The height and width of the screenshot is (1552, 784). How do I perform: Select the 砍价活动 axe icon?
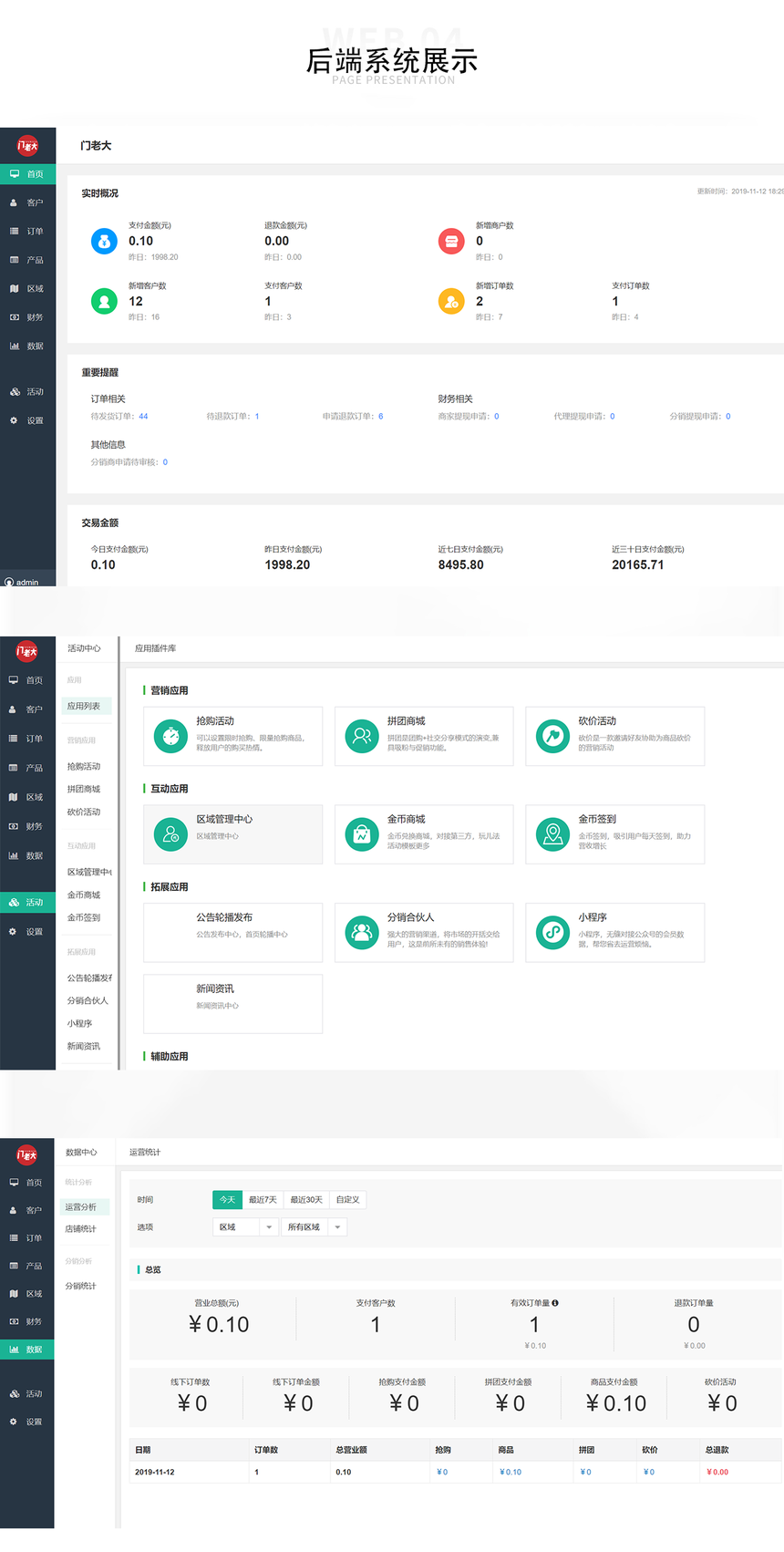pos(552,735)
